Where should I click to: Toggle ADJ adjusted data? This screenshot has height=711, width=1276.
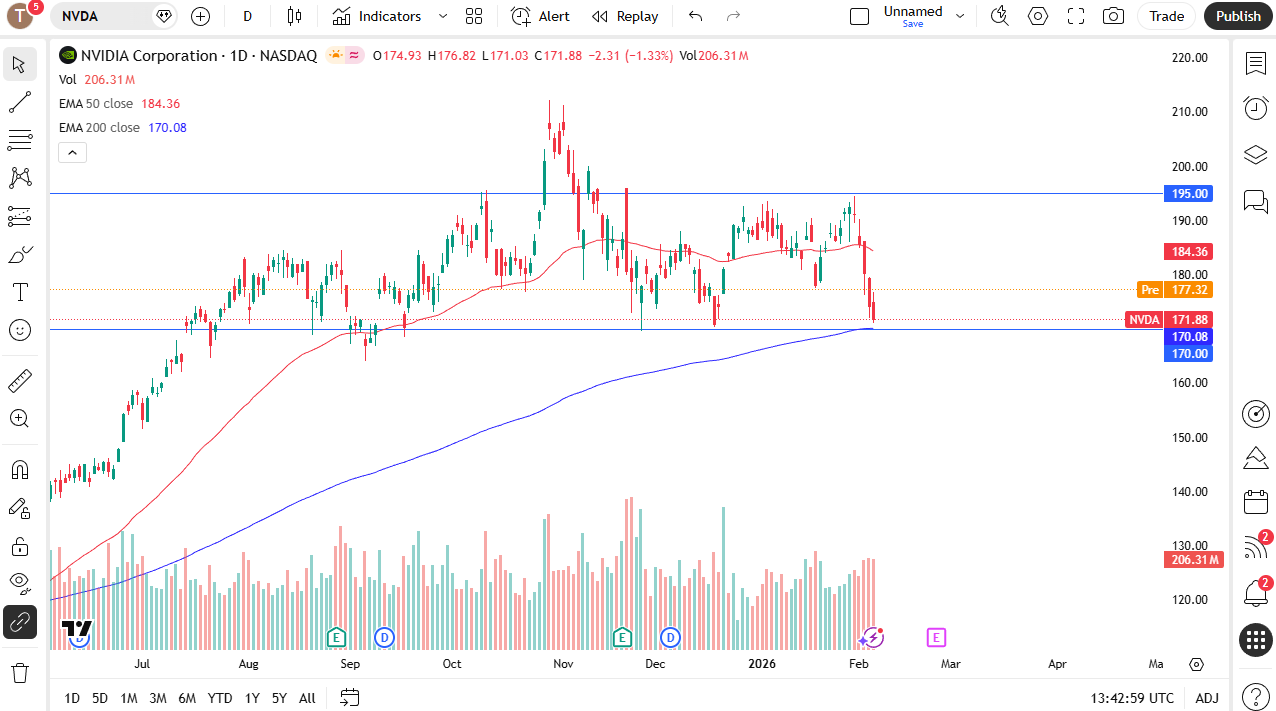click(1207, 698)
